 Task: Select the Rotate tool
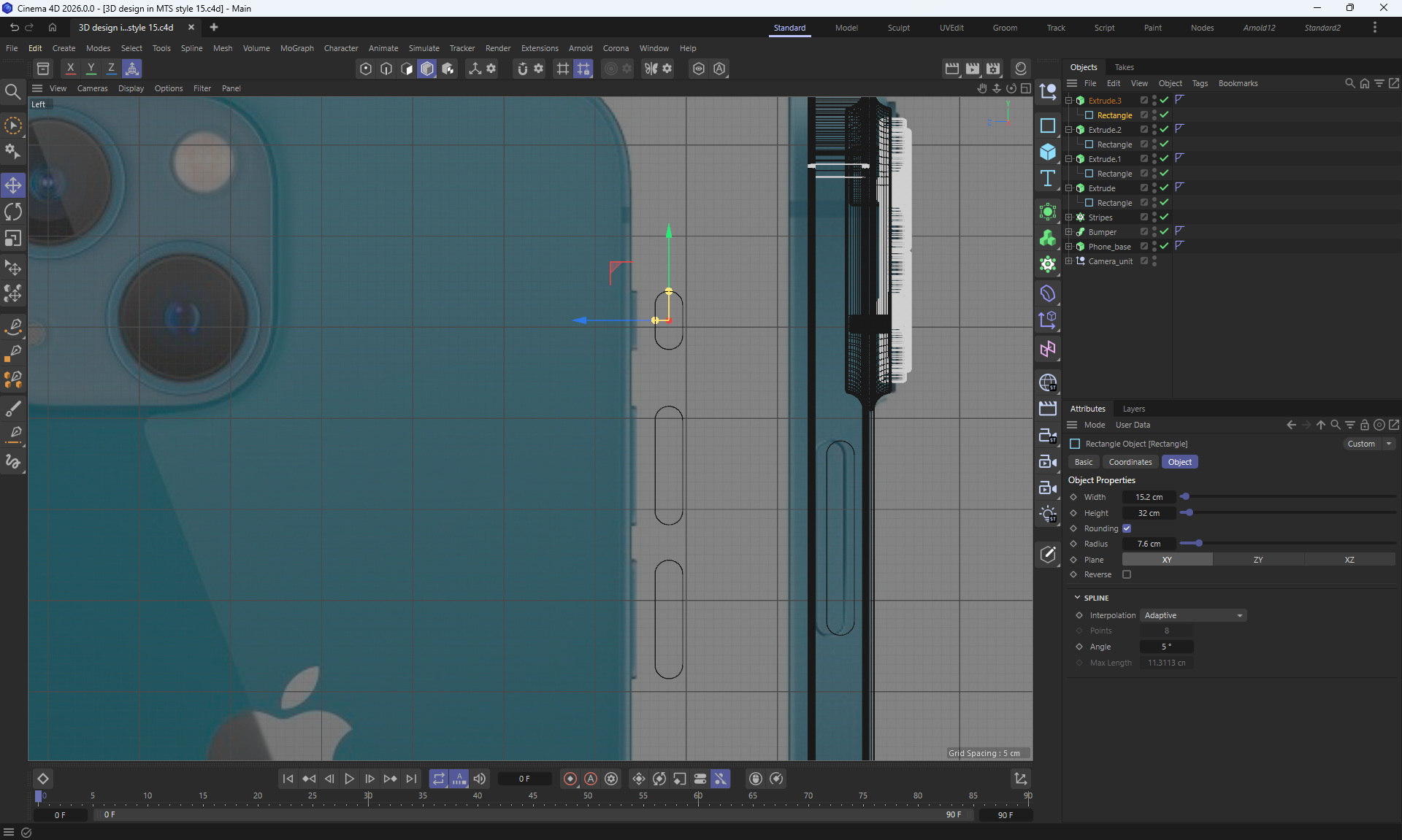13,212
